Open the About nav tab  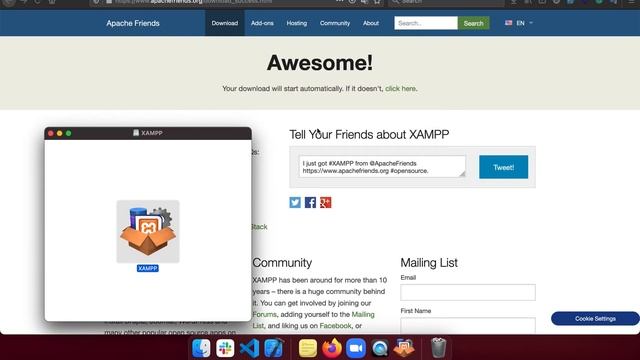[x=371, y=23]
